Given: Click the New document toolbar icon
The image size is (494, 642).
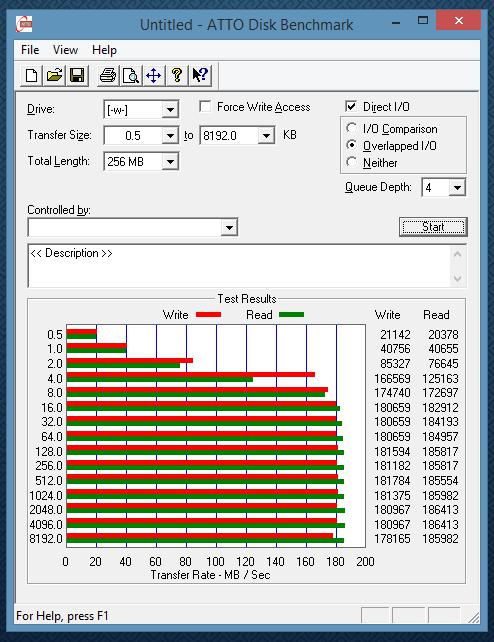Looking at the screenshot, I should [x=32, y=75].
